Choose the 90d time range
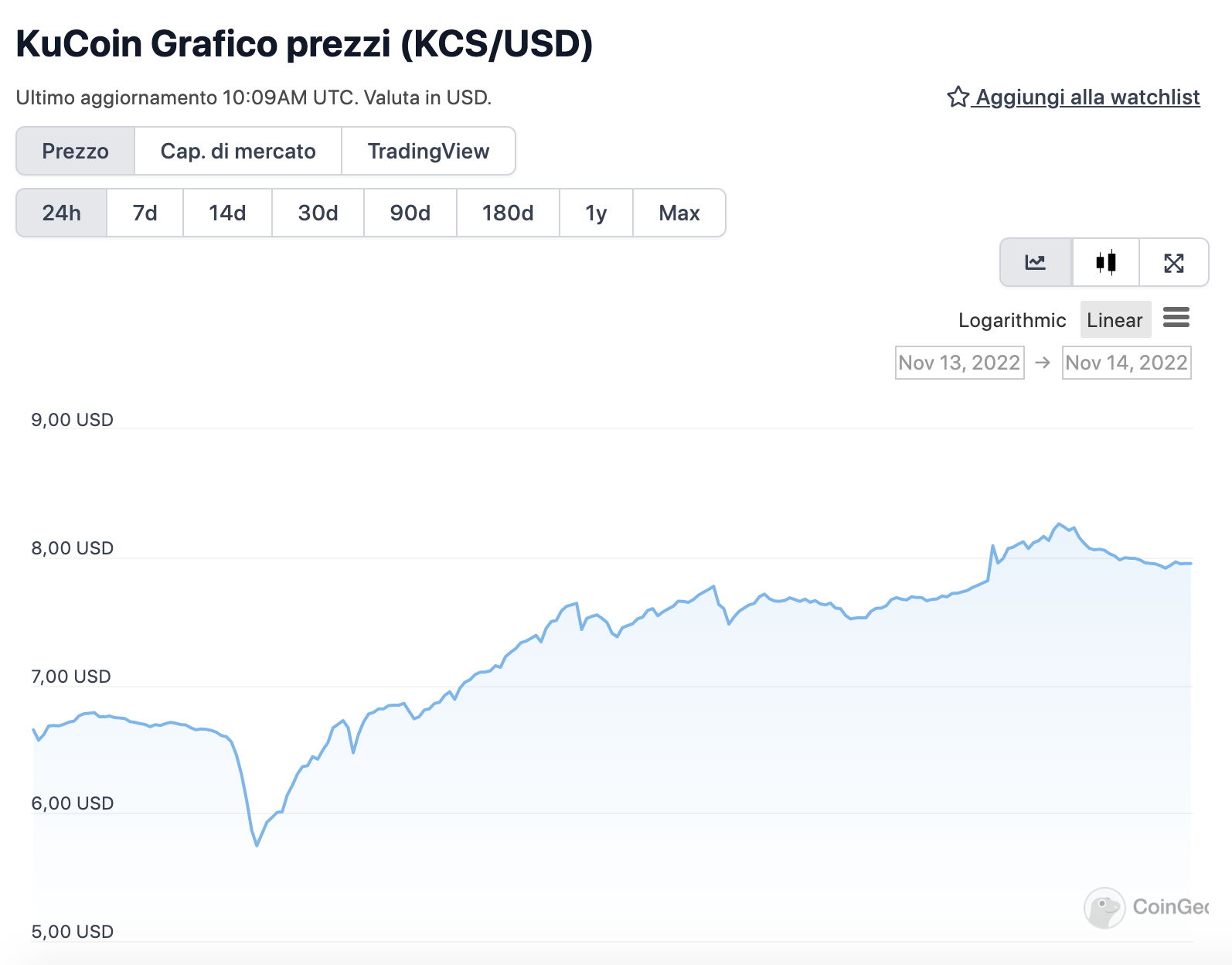This screenshot has height=965, width=1232. (x=410, y=213)
